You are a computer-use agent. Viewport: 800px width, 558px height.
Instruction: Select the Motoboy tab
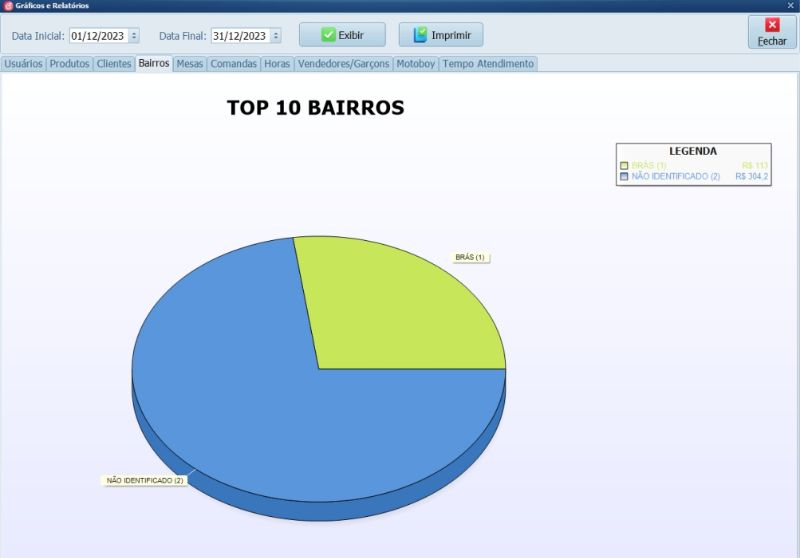(x=415, y=63)
